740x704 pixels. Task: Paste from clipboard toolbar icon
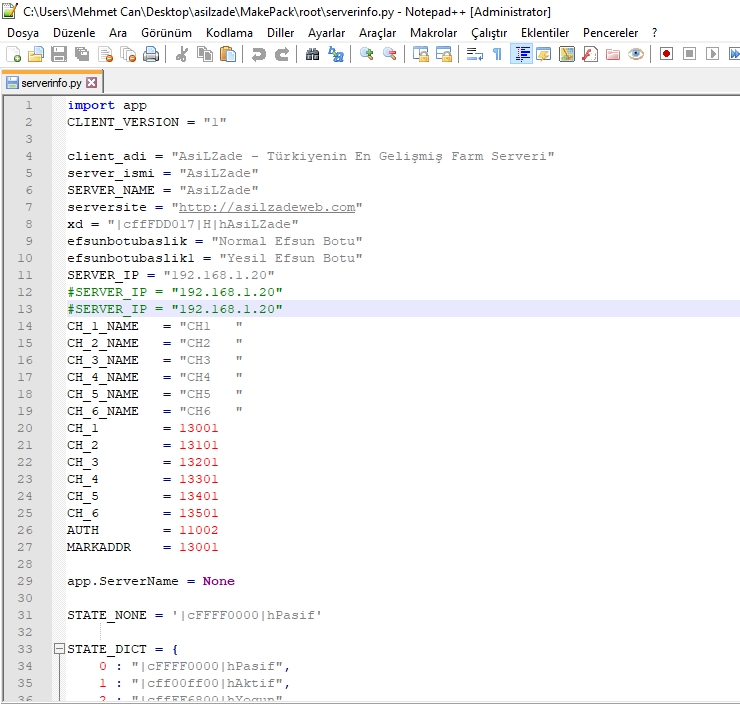coord(227,54)
